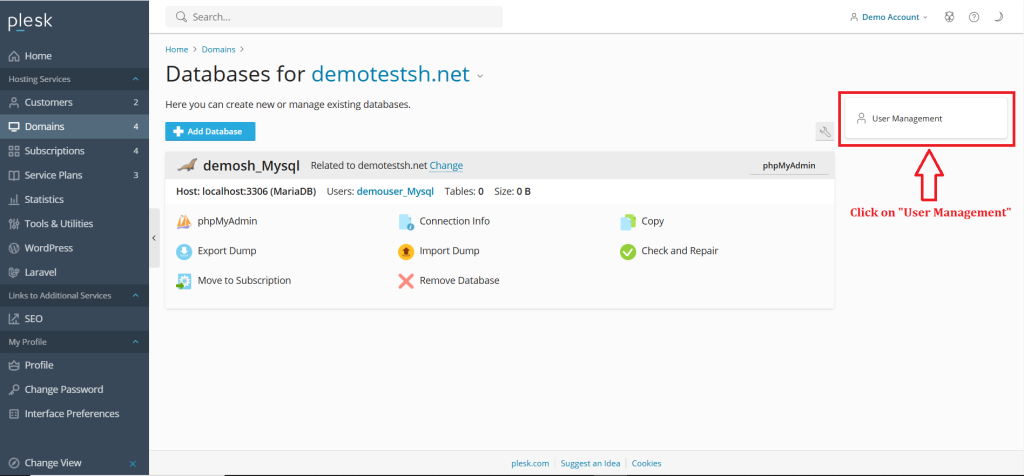Open the Service Plans menu item
This screenshot has width=1024, height=476.
(74, 175)
